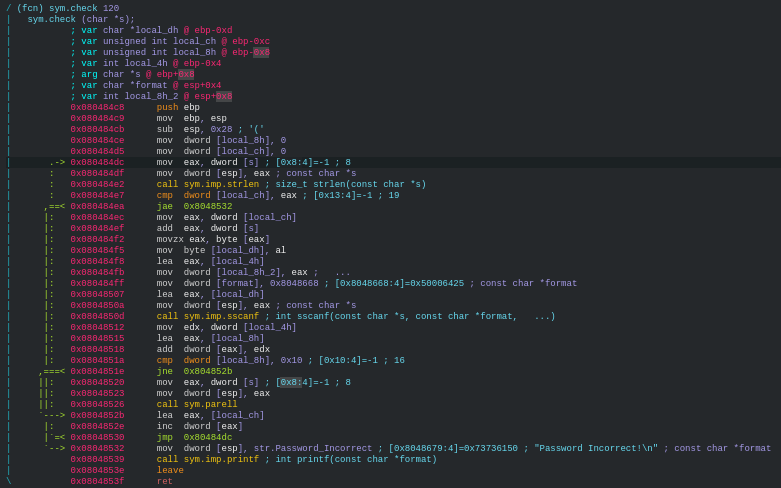Viewport: 781px width, 488px height.
Task: Select the ret instruction at 0x0804853f
Action: (164, 481)
